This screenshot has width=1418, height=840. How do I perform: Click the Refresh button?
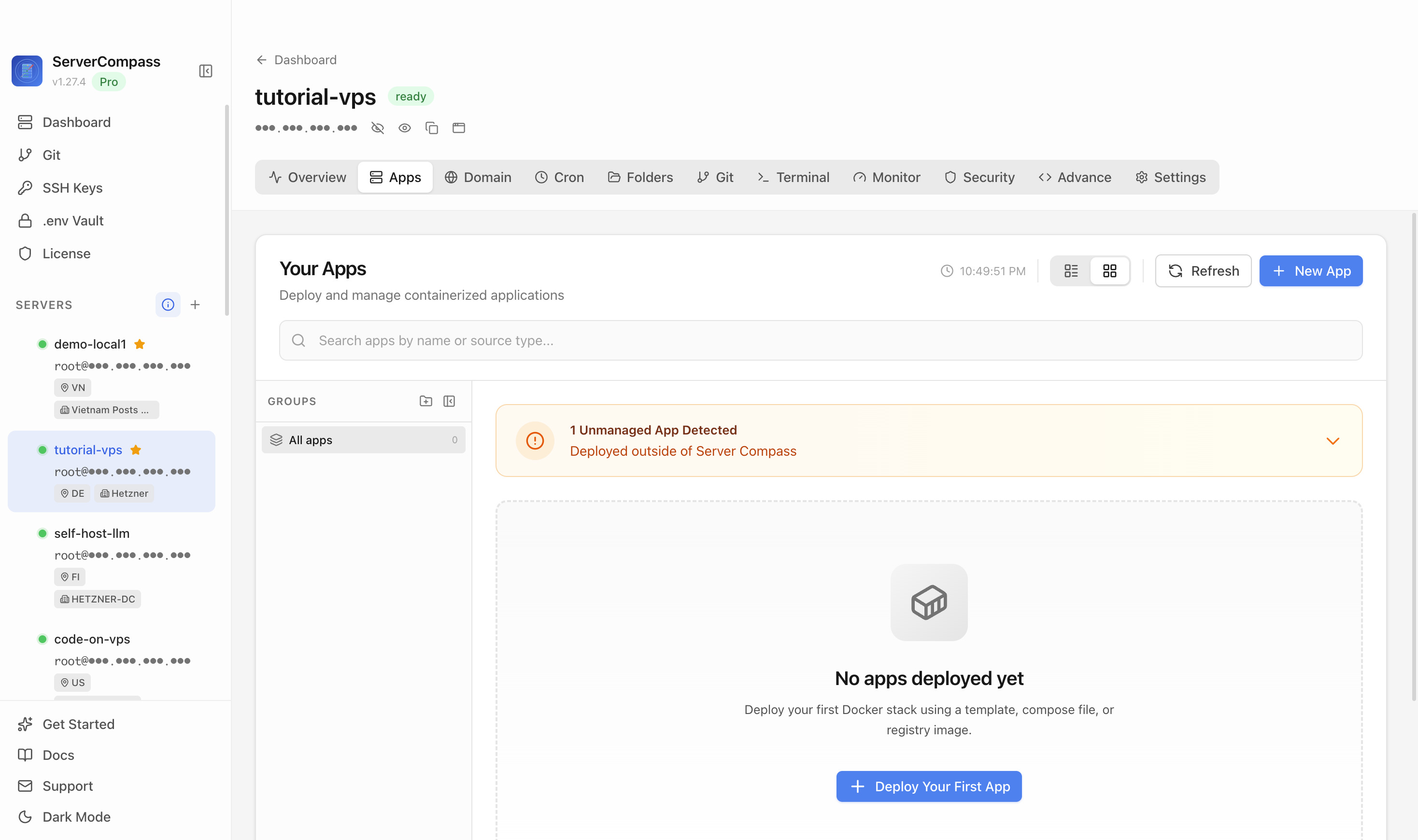pos(1204,271)
